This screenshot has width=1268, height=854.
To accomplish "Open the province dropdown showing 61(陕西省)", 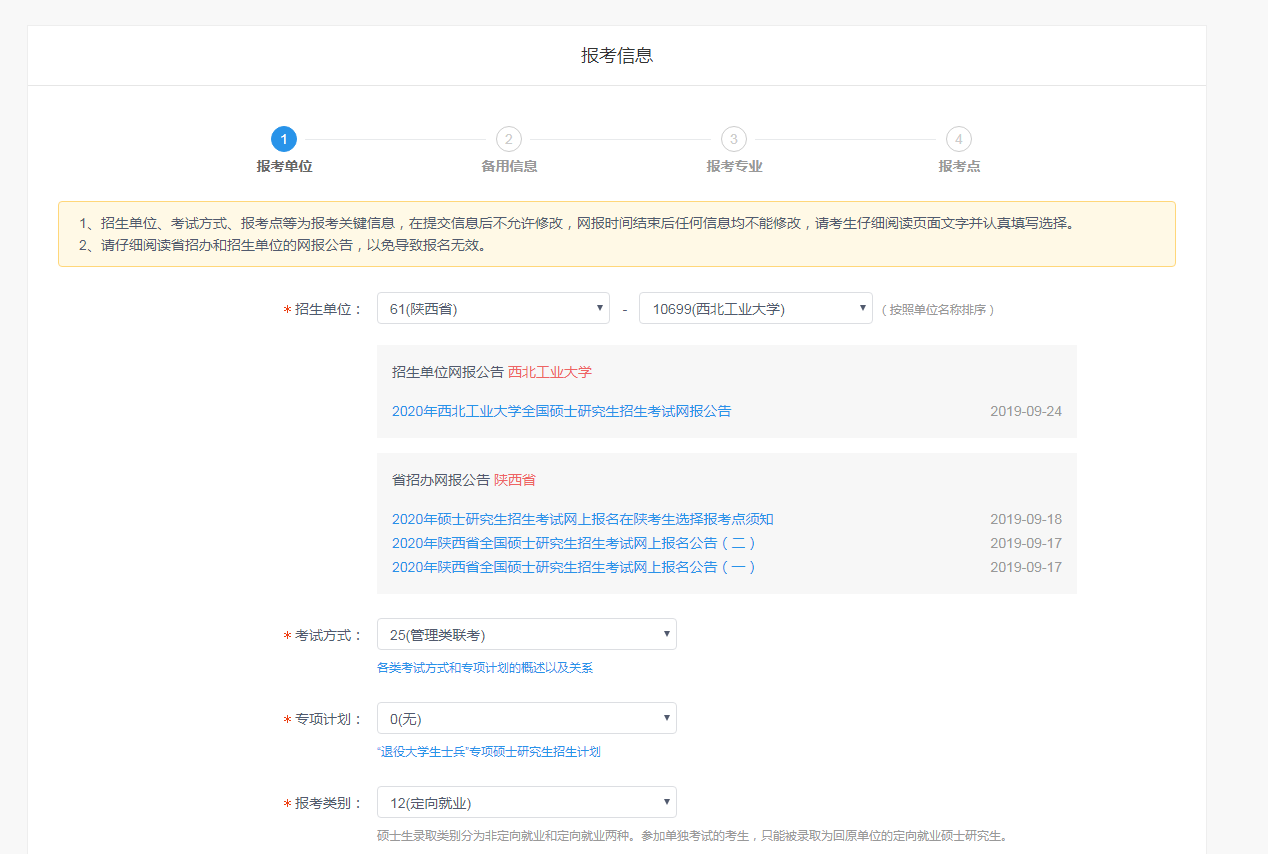I will click(492, 307).
